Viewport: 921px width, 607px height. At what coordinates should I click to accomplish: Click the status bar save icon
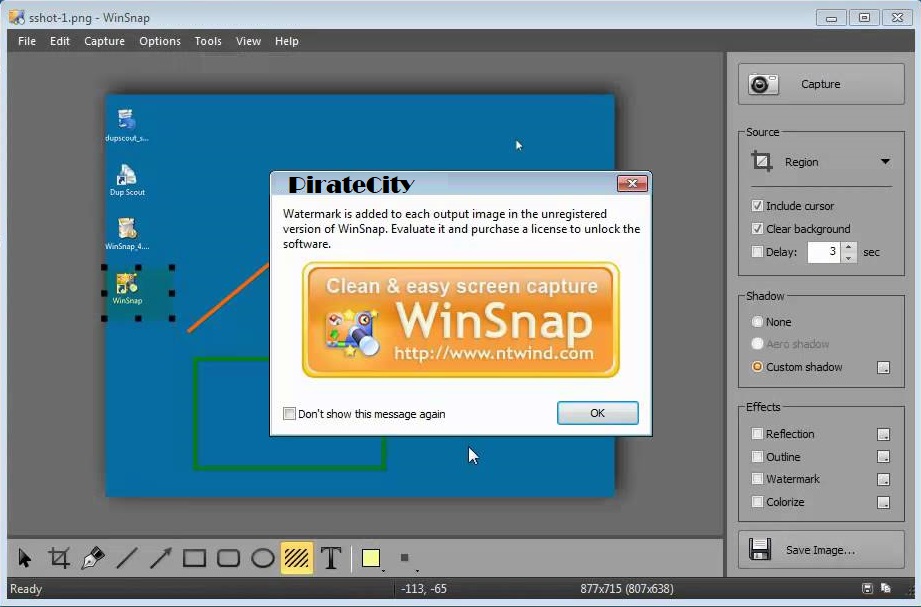tap(867, 588)
